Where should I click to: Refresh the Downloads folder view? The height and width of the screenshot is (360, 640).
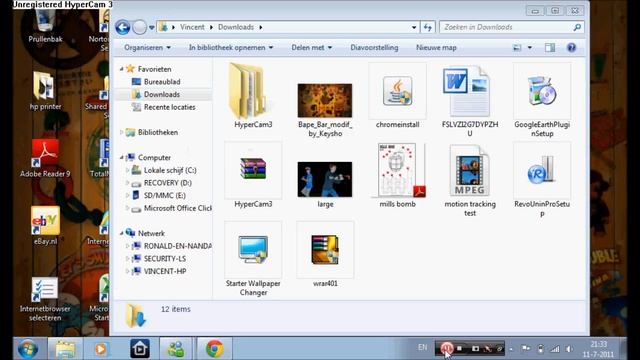click(x=427, y=27)
